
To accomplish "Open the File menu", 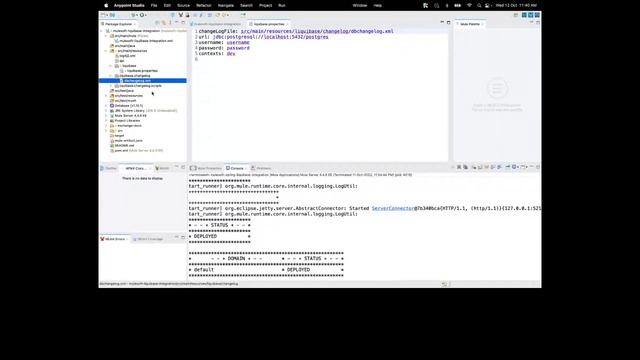I will 154,6.
